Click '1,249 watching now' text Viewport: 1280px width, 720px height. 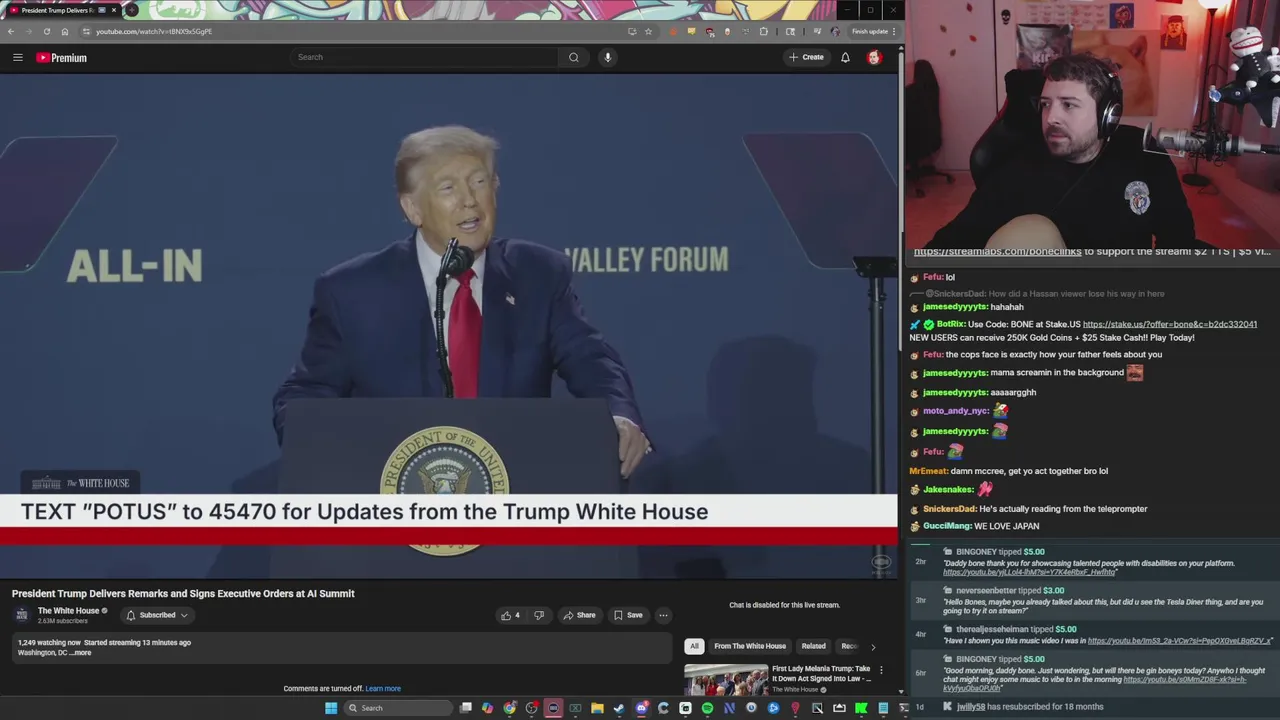pos(49,643)
